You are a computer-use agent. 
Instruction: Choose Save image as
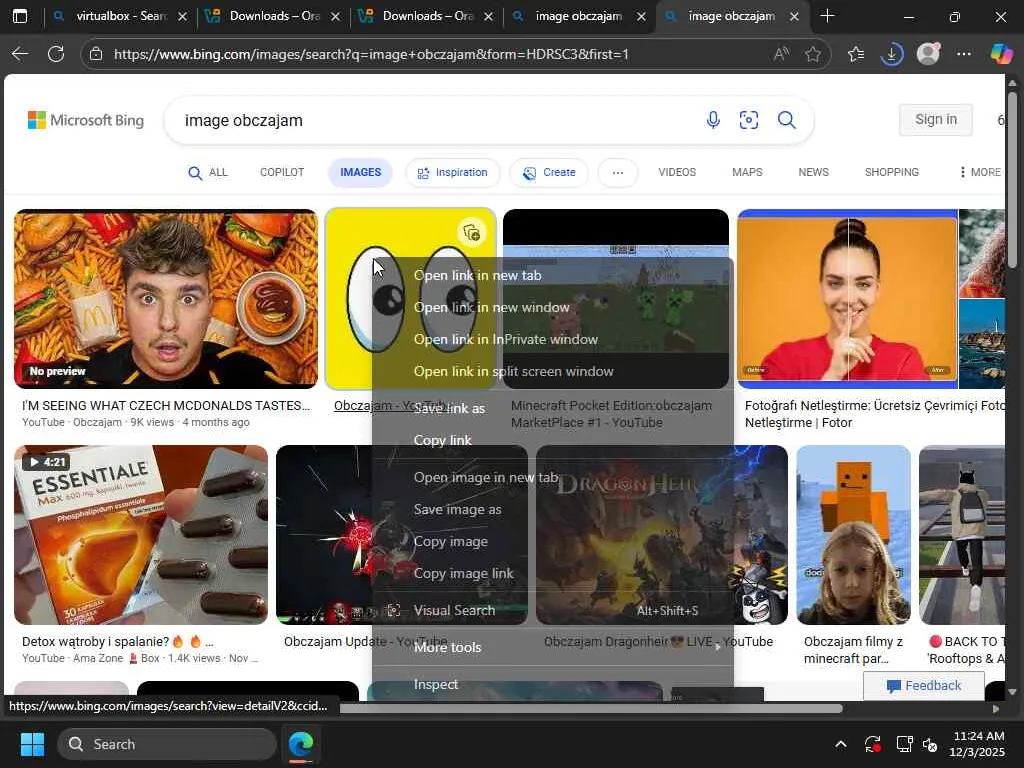552,509
